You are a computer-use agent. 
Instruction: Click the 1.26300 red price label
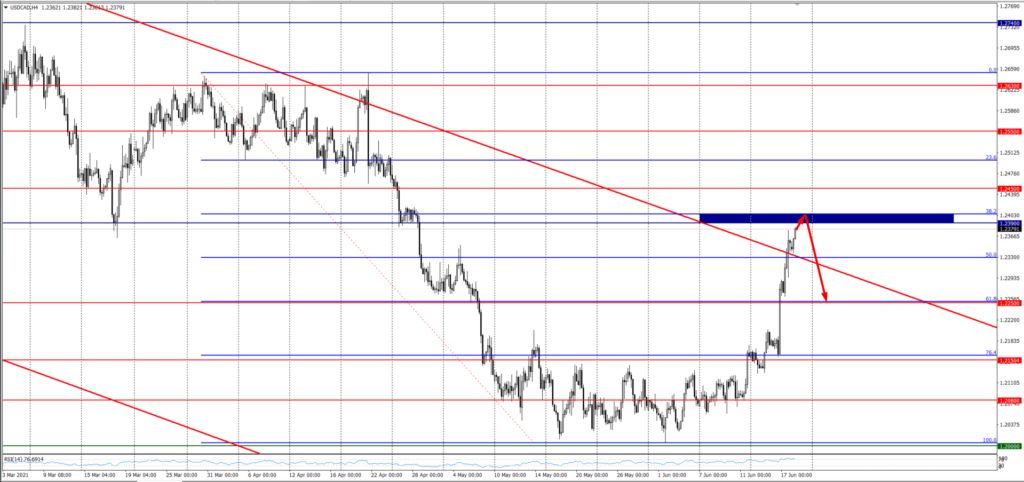(x=1008, y=86)
